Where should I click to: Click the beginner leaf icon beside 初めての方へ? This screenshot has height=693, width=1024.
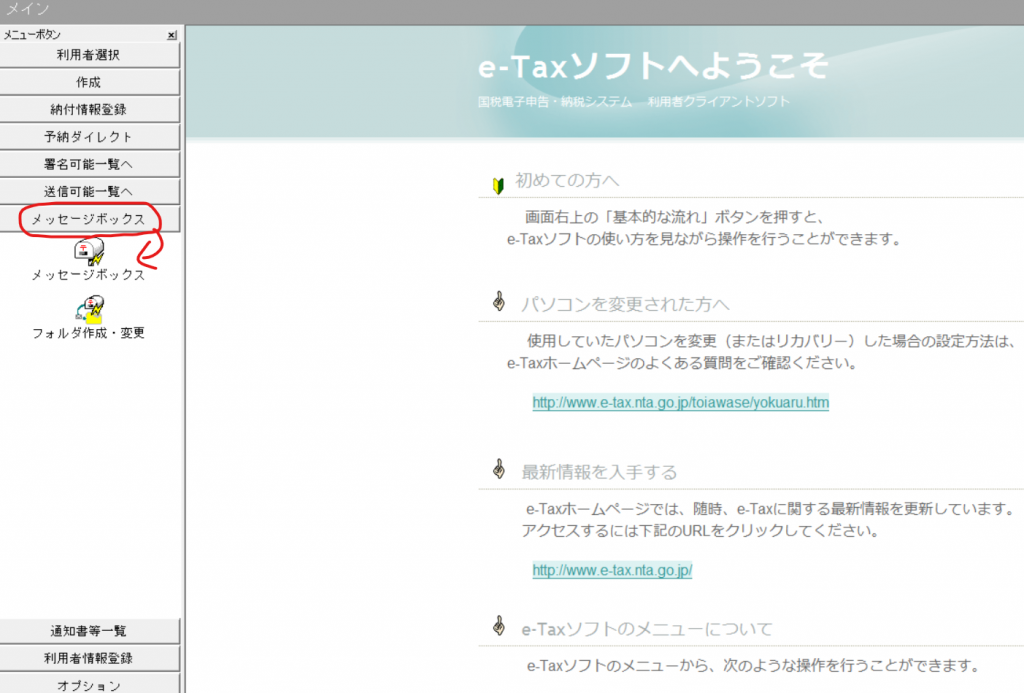click(x=498, y=185)
